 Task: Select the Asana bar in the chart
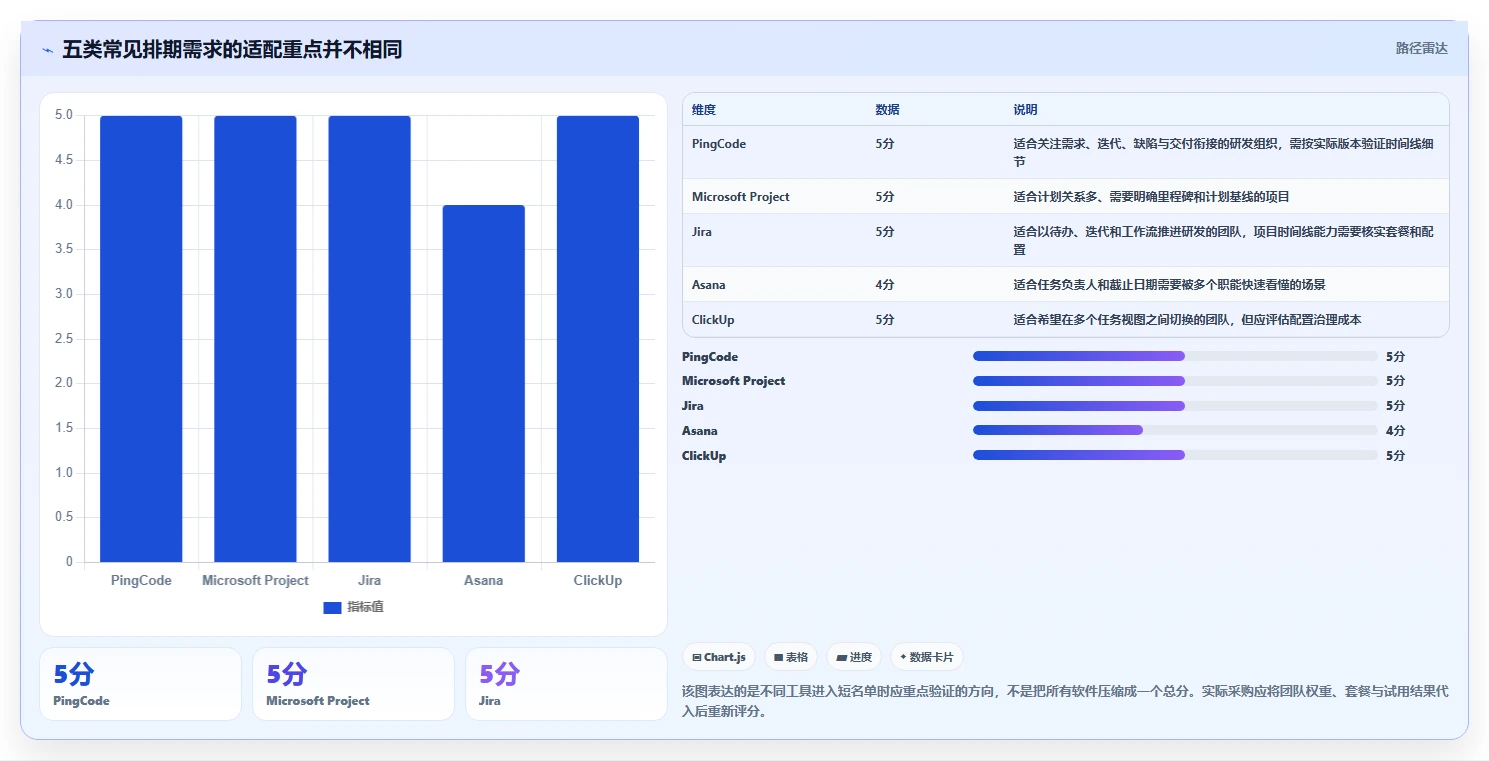[x=483, y=384]
